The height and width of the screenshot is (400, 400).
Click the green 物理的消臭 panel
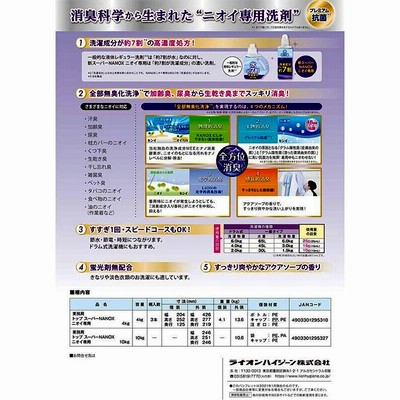pyautogui.click(x=209, y=129)
